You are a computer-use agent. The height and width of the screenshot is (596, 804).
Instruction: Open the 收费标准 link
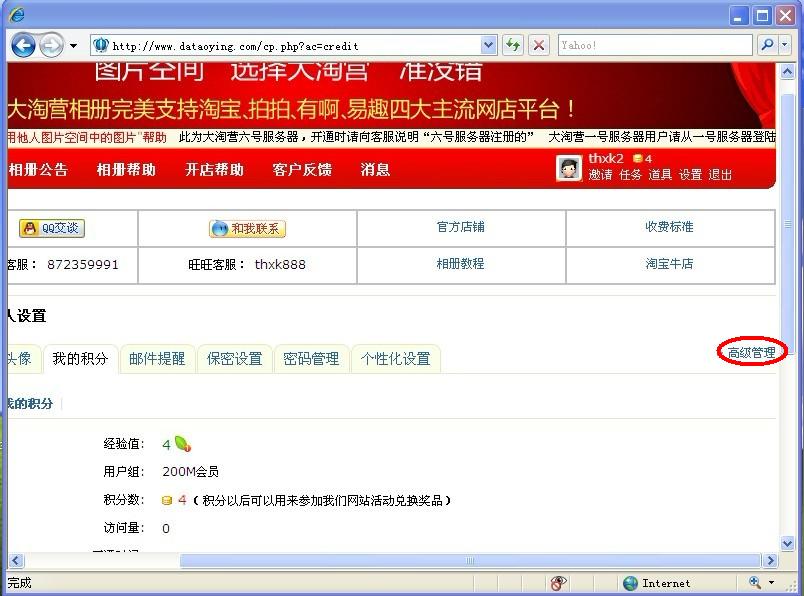coord(669,227)
